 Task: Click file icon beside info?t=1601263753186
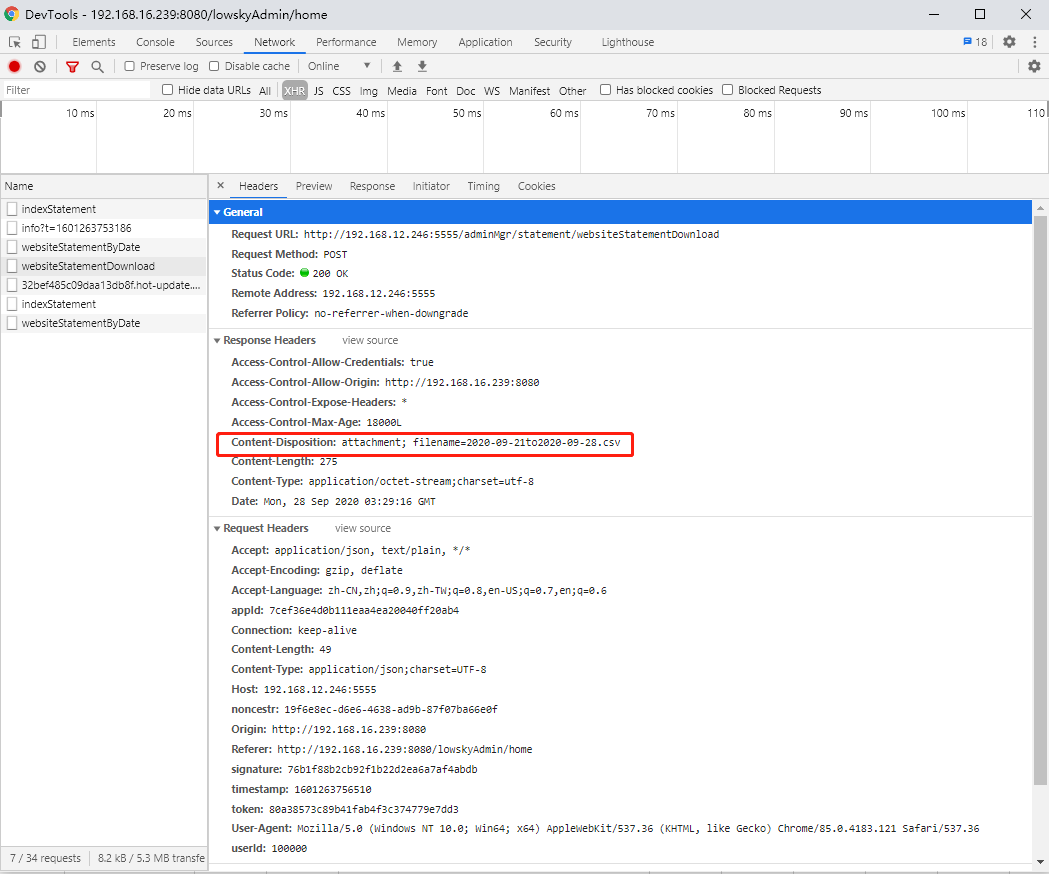click(x=12, y=228)
